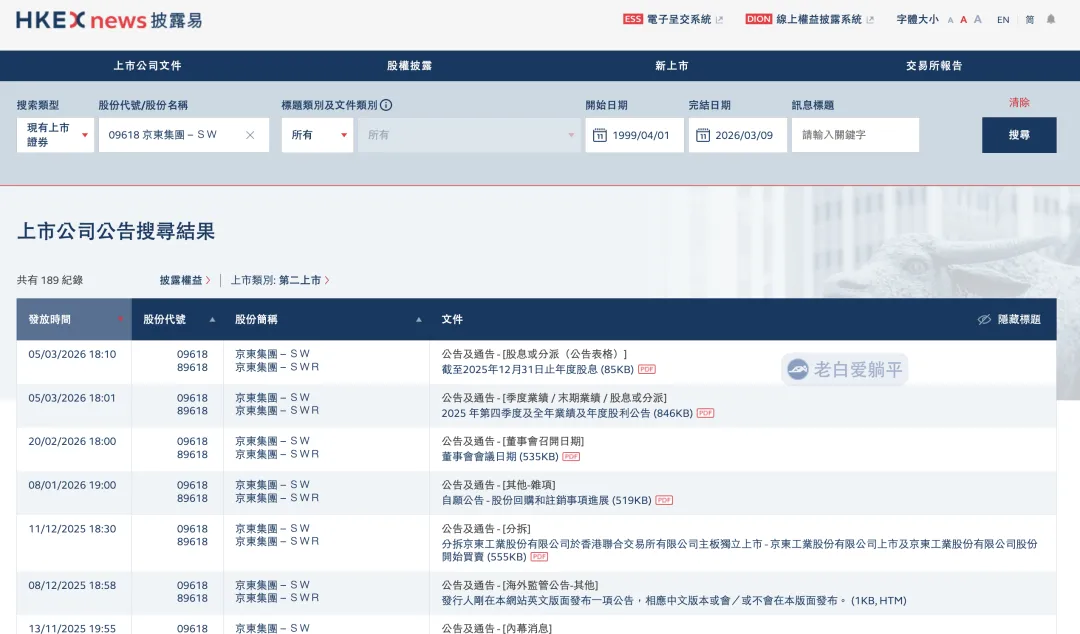Switch to Simplified Chinese 简

pyautogui.click(x=1030, y=19)
